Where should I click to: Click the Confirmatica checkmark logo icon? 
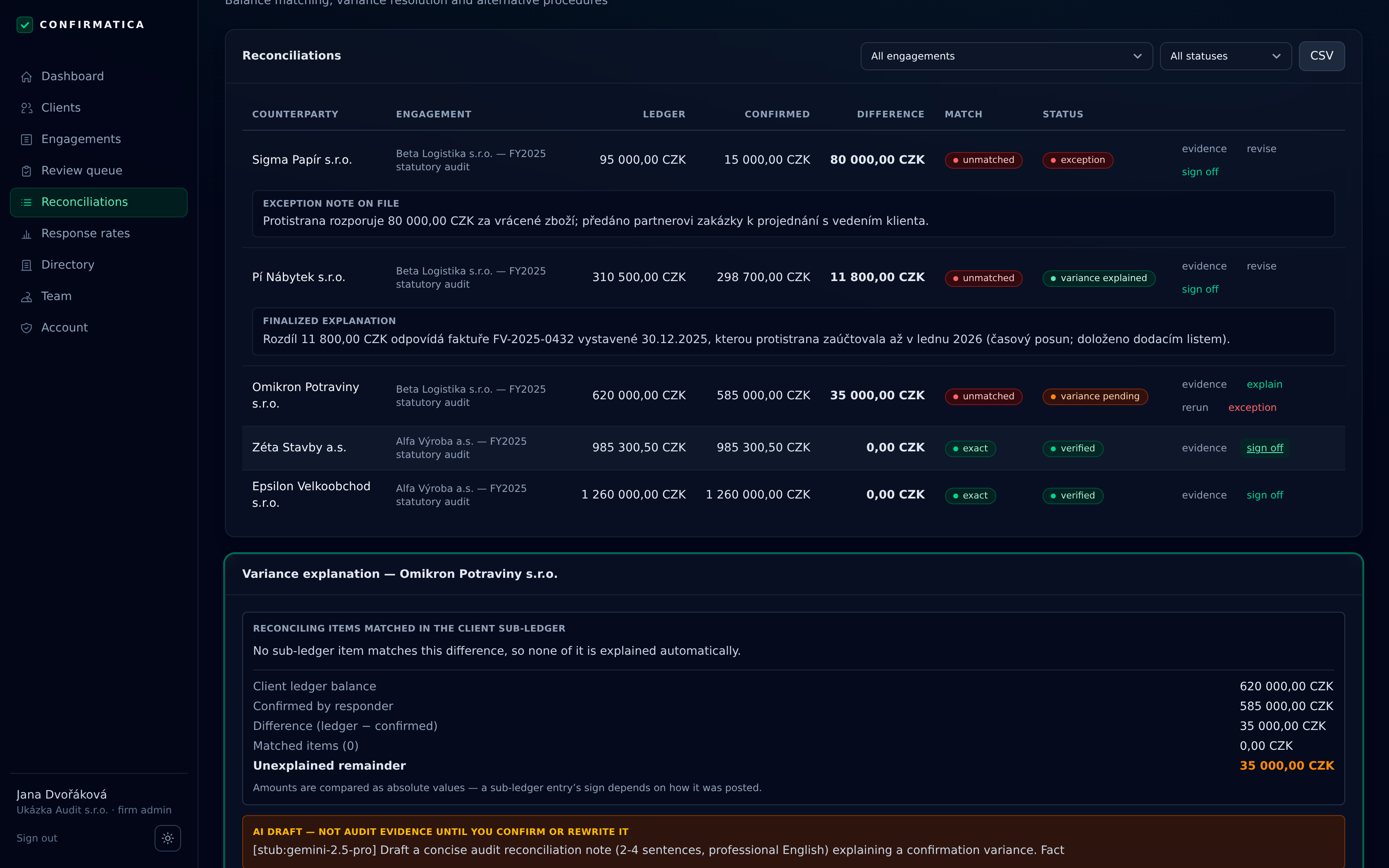[25, 25]
